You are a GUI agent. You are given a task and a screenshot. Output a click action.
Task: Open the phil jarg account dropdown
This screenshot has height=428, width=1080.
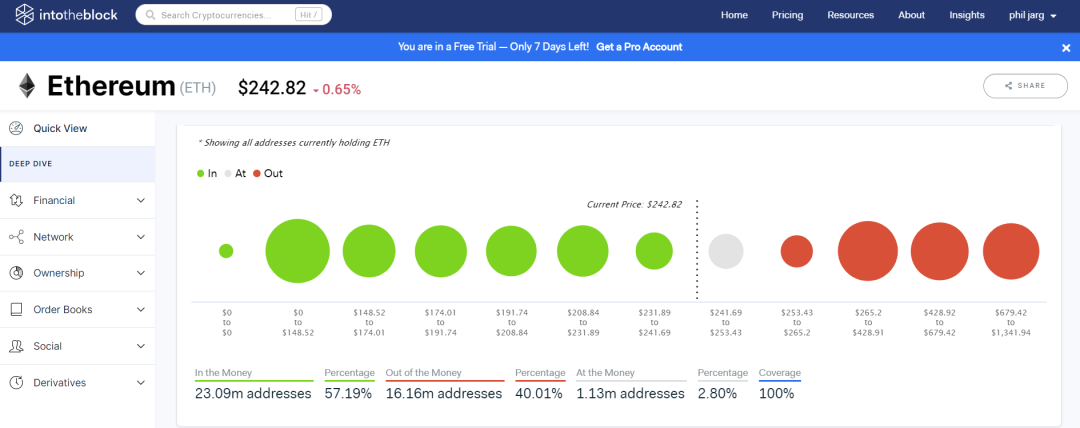click(1032, 15)
